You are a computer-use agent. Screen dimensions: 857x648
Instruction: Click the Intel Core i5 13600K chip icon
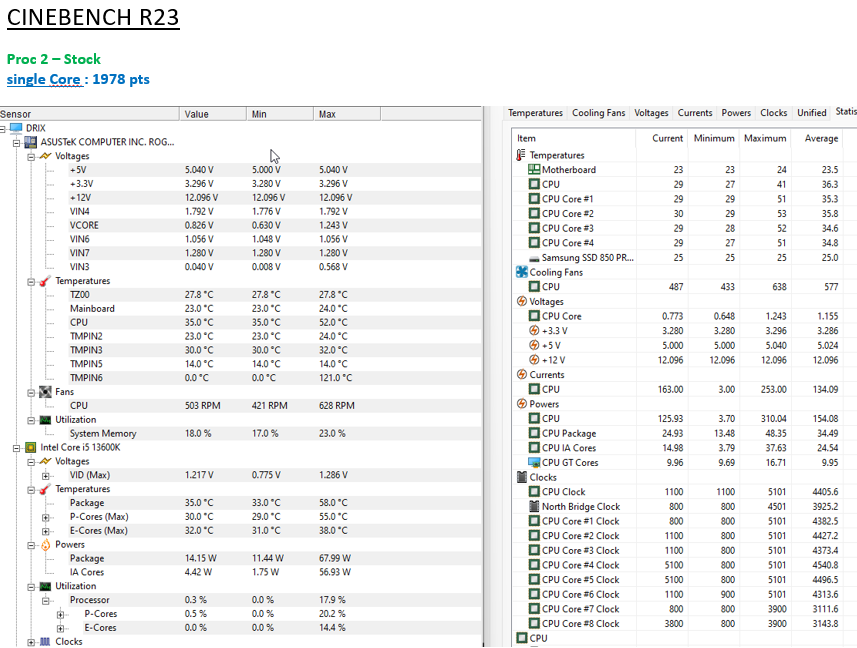coord(31,447)
